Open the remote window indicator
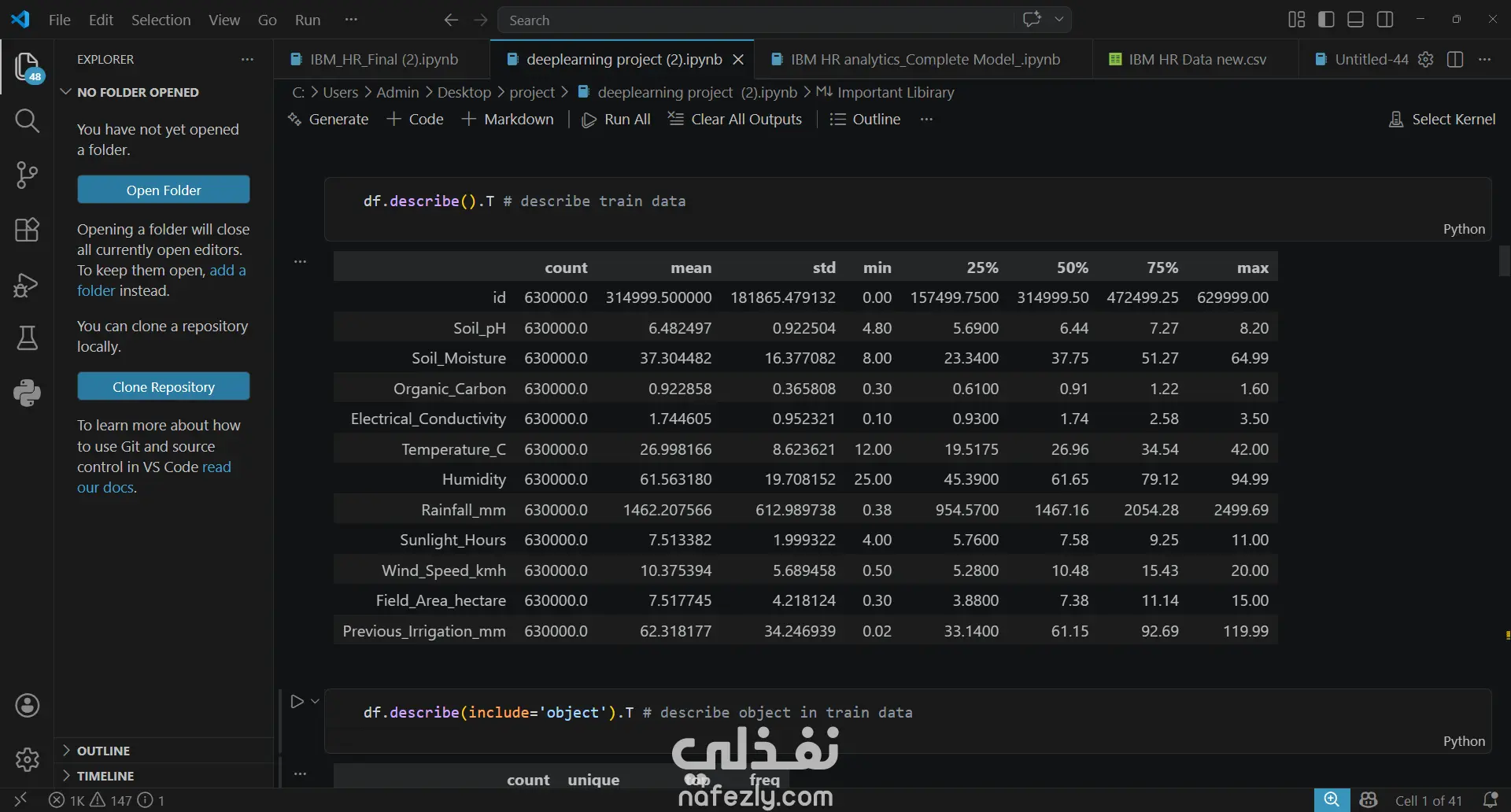 coord(20,800)
